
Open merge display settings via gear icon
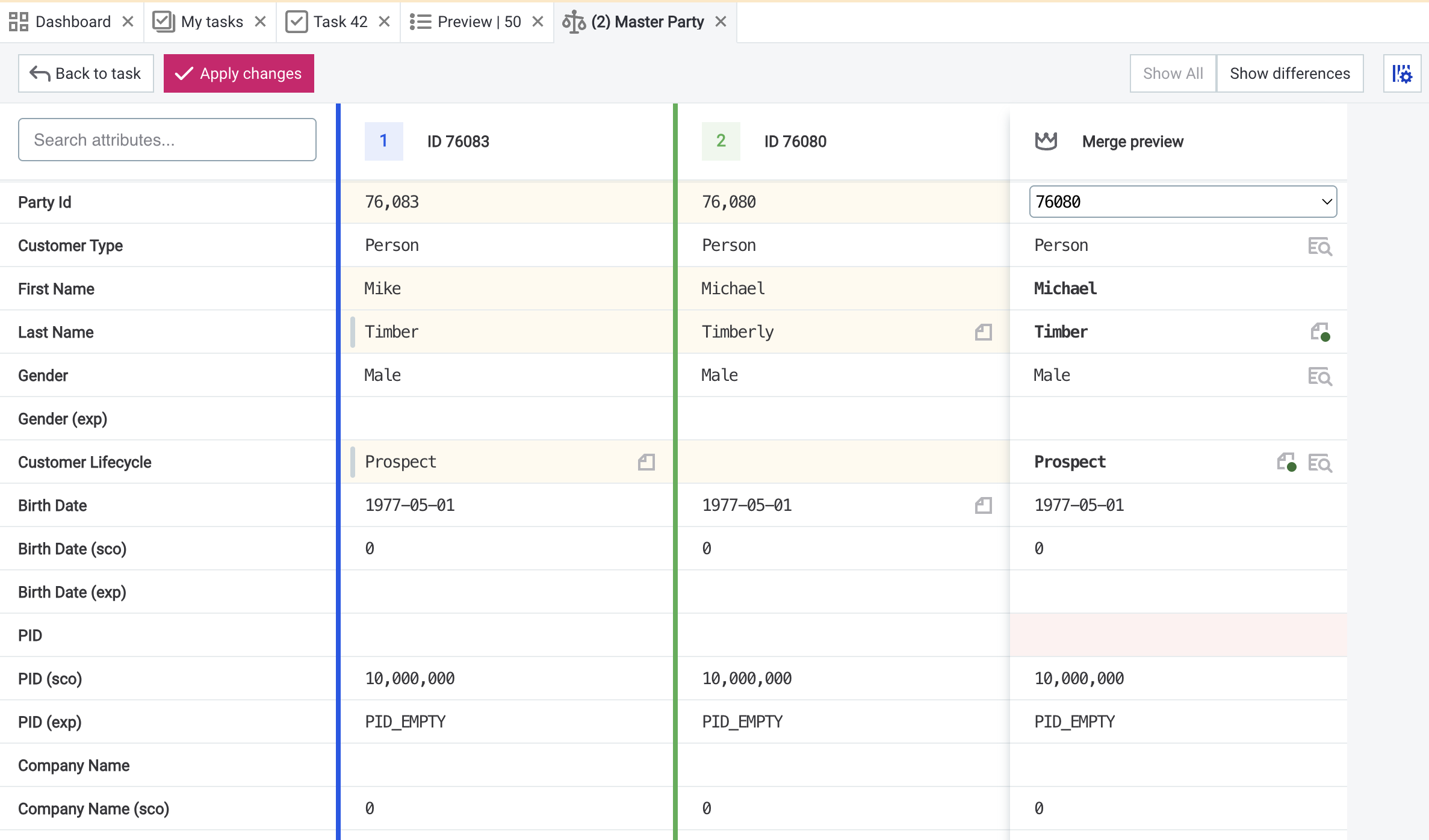[x=1402, y=73]
